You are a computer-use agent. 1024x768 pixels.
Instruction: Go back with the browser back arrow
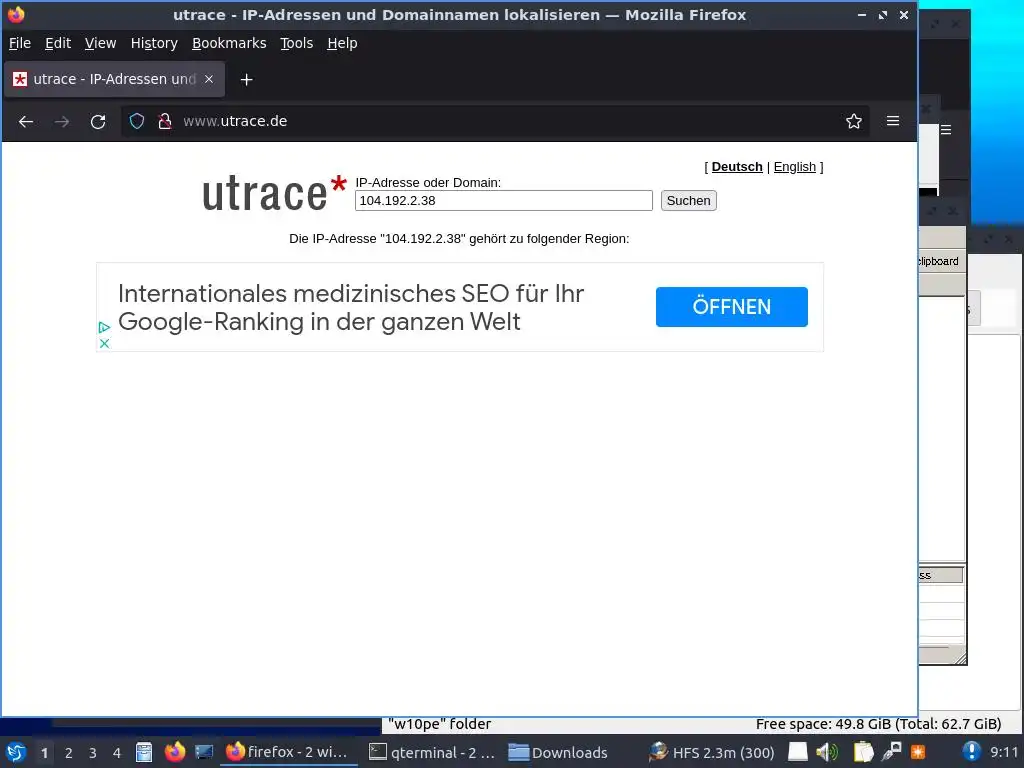click(x=25, y=121)
